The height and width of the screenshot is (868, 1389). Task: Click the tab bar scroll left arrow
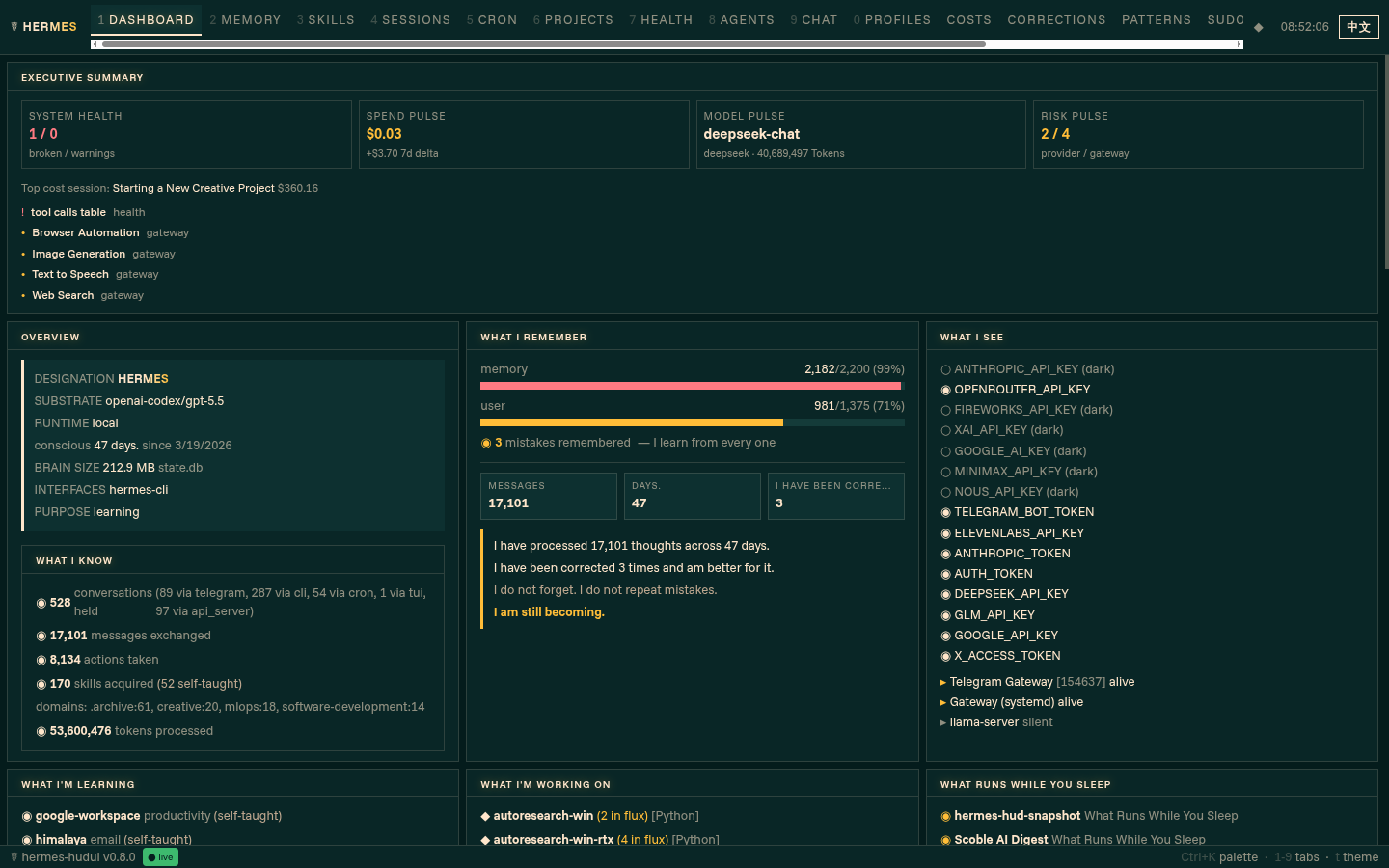pos(95,44)
